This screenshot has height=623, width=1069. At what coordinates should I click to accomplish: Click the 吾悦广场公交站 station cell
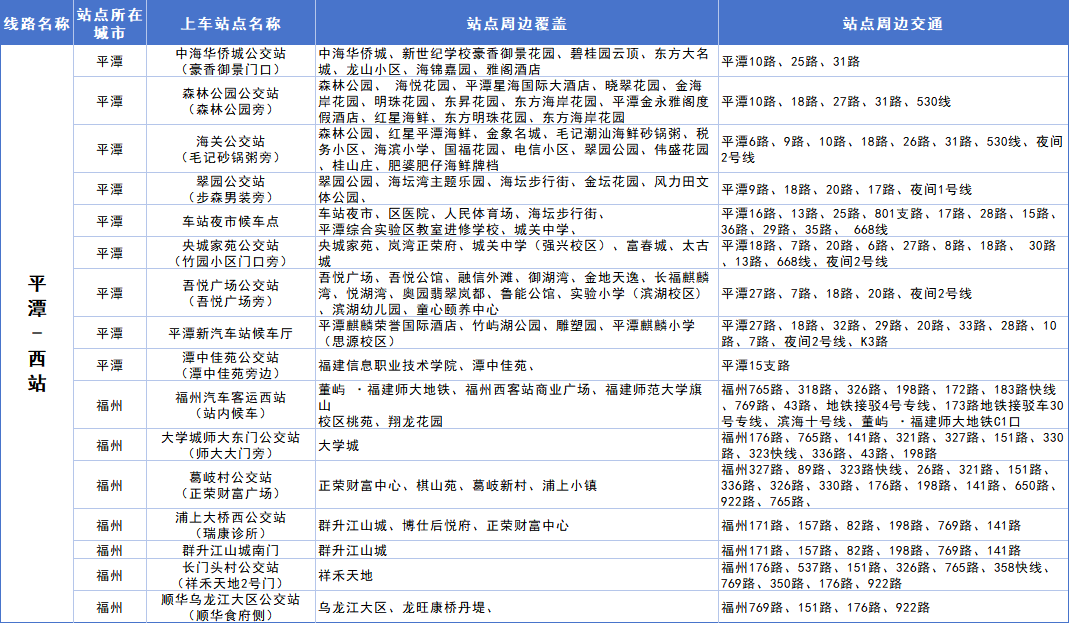pos(231,293)
